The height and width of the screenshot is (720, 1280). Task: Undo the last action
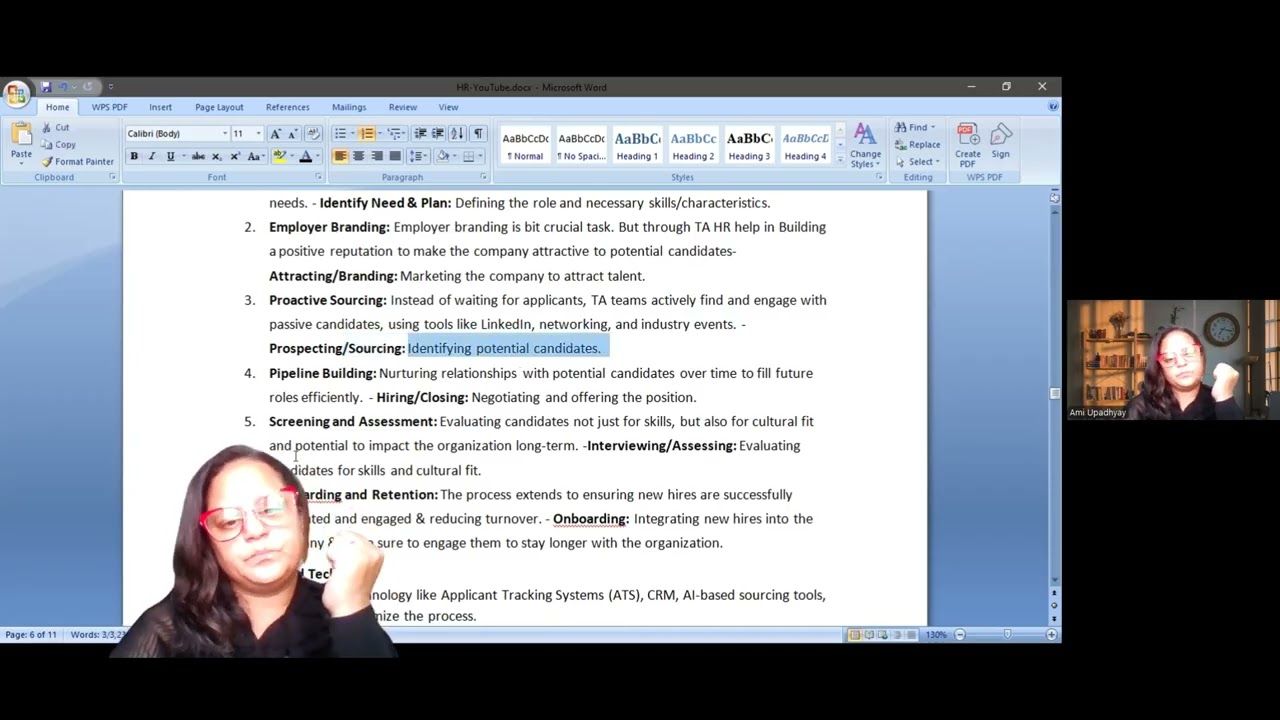click(62, 87)
